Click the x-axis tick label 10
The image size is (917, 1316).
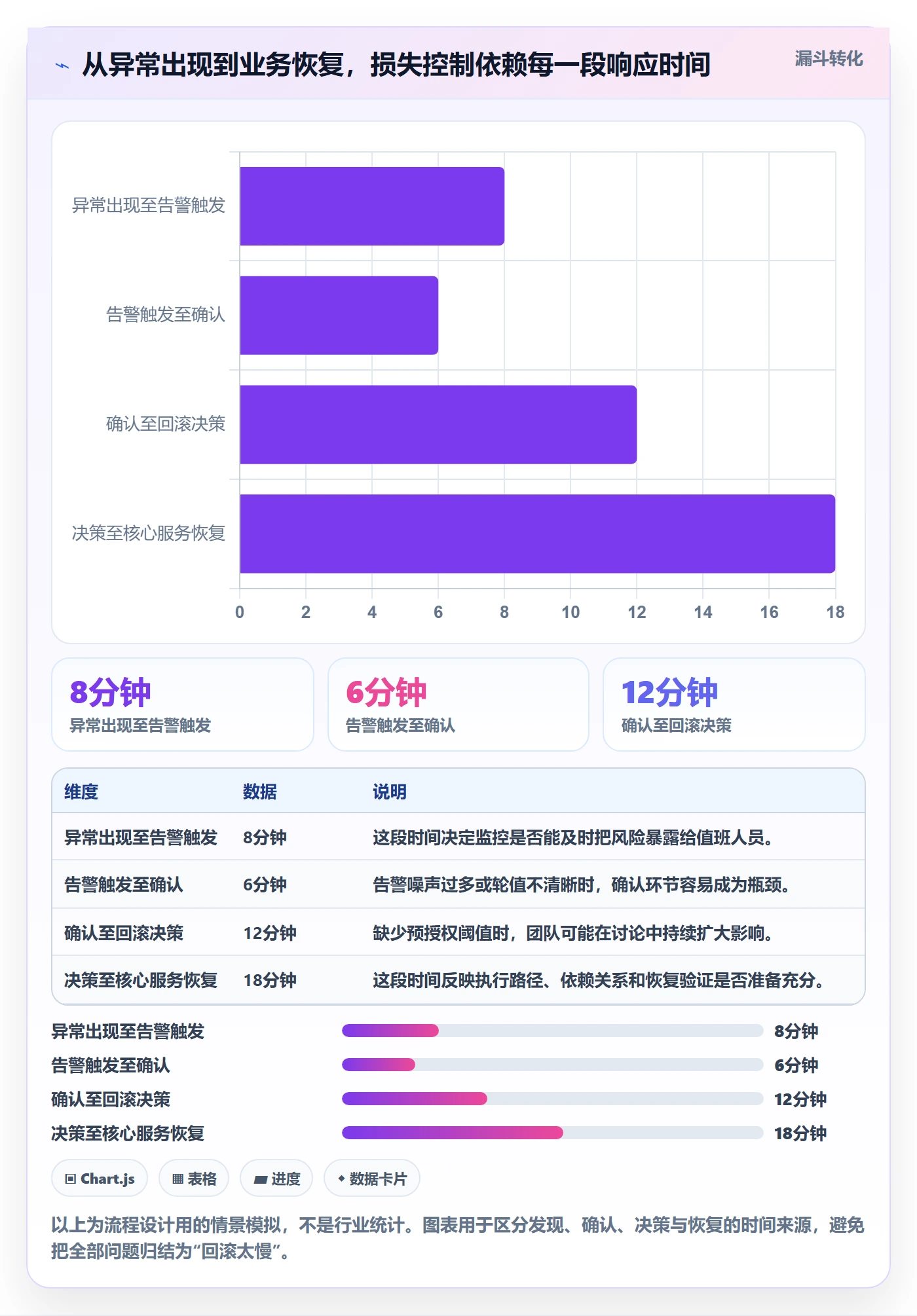point(571,612)
